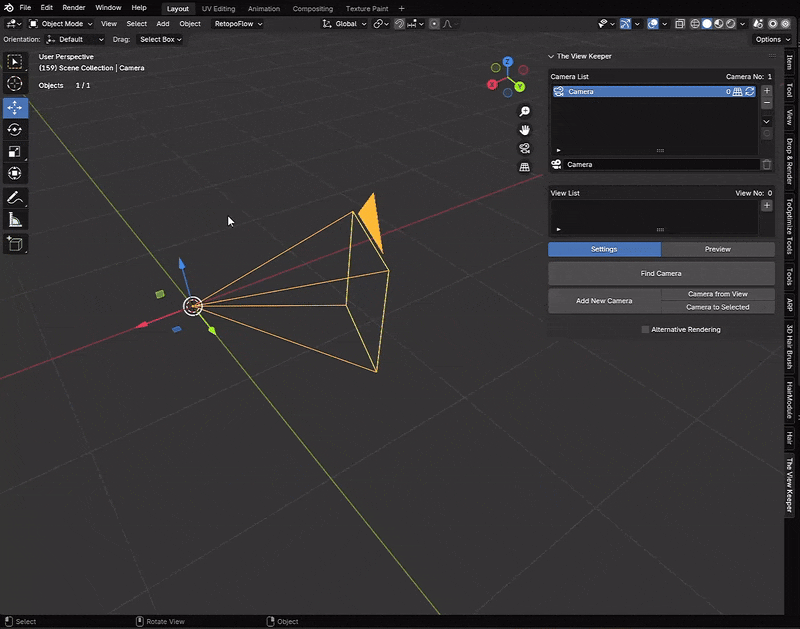Open the Global orientation dropdown
800x629 pixels.
pos(344,23)
